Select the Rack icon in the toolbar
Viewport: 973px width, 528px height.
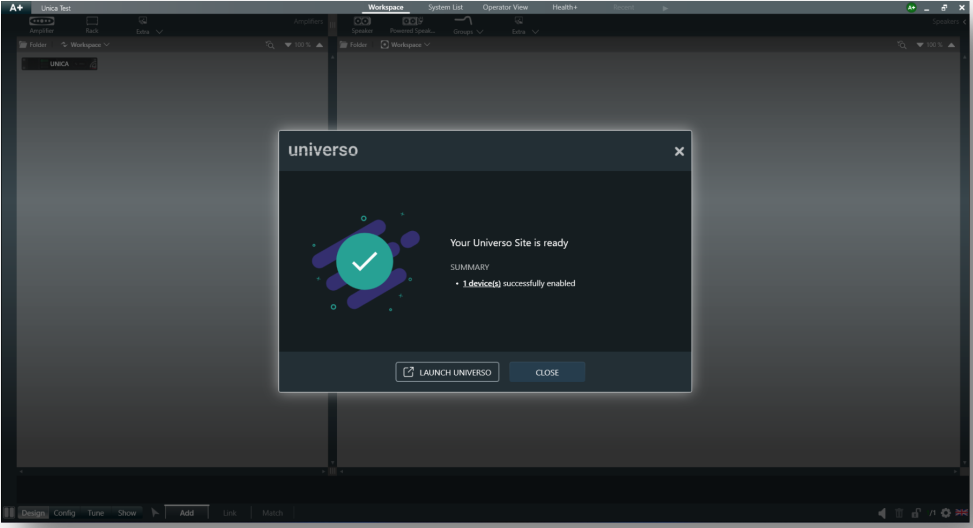[x=92, y=25]
